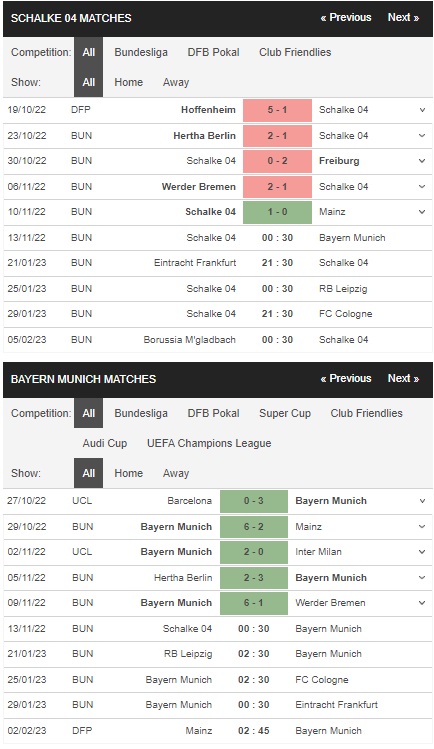
Task: Expand the Hertha Berlin 2-1 Schalke match details
Action: (422, 136)
